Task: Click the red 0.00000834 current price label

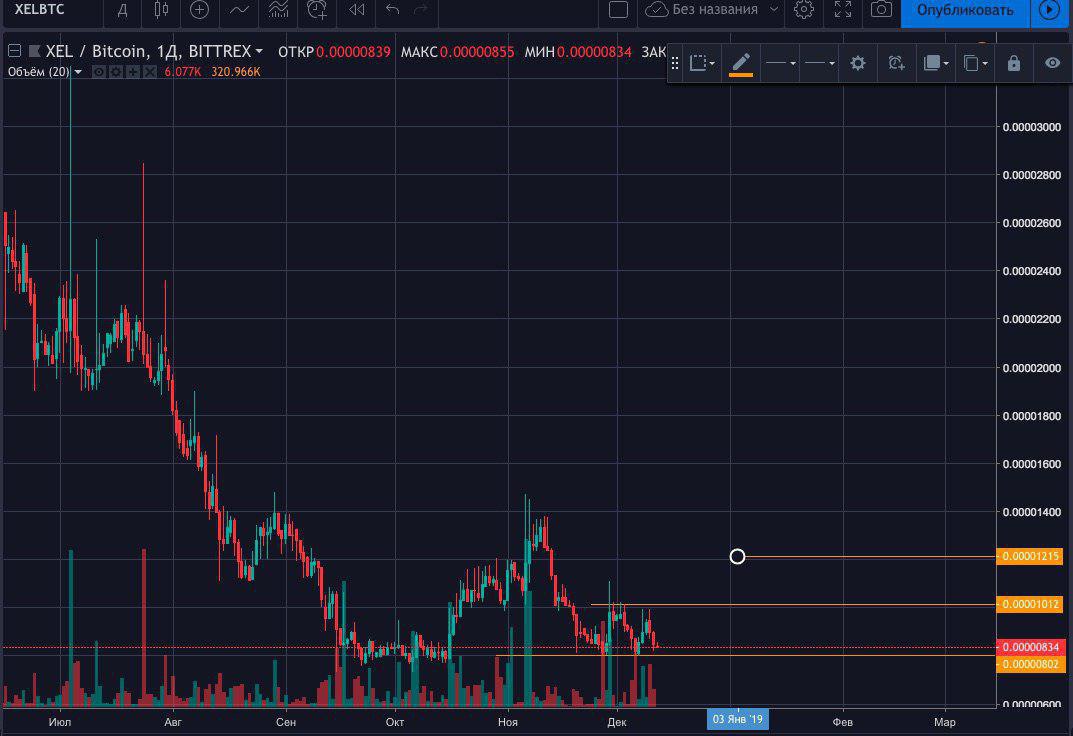Action: click(x=1031, y=647)
